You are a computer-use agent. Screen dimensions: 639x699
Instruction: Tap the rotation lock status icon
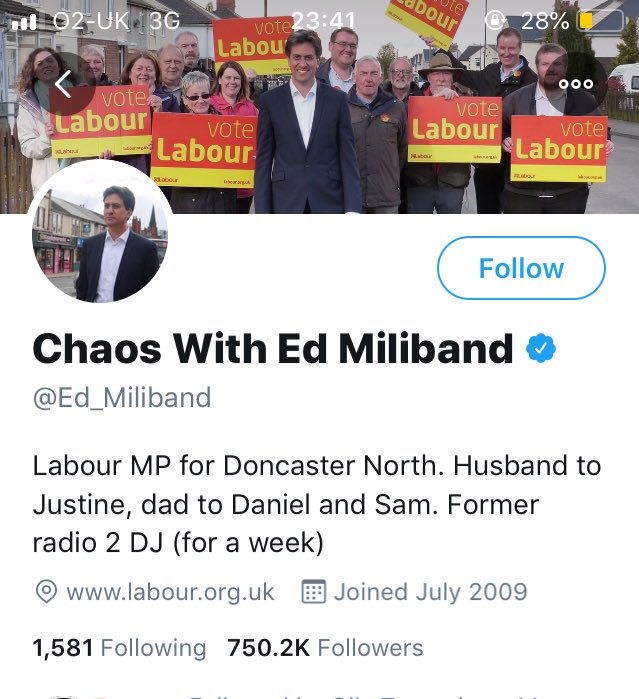click(493, 20)
